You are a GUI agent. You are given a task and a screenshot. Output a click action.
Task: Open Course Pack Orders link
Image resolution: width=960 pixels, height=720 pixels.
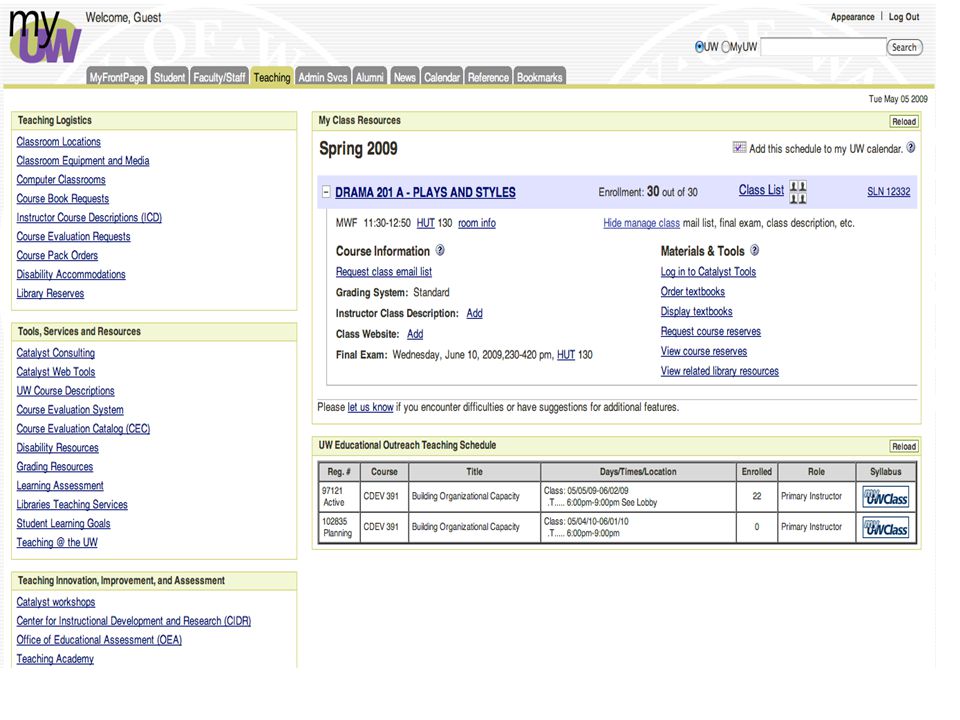click(x=57, y=255)
